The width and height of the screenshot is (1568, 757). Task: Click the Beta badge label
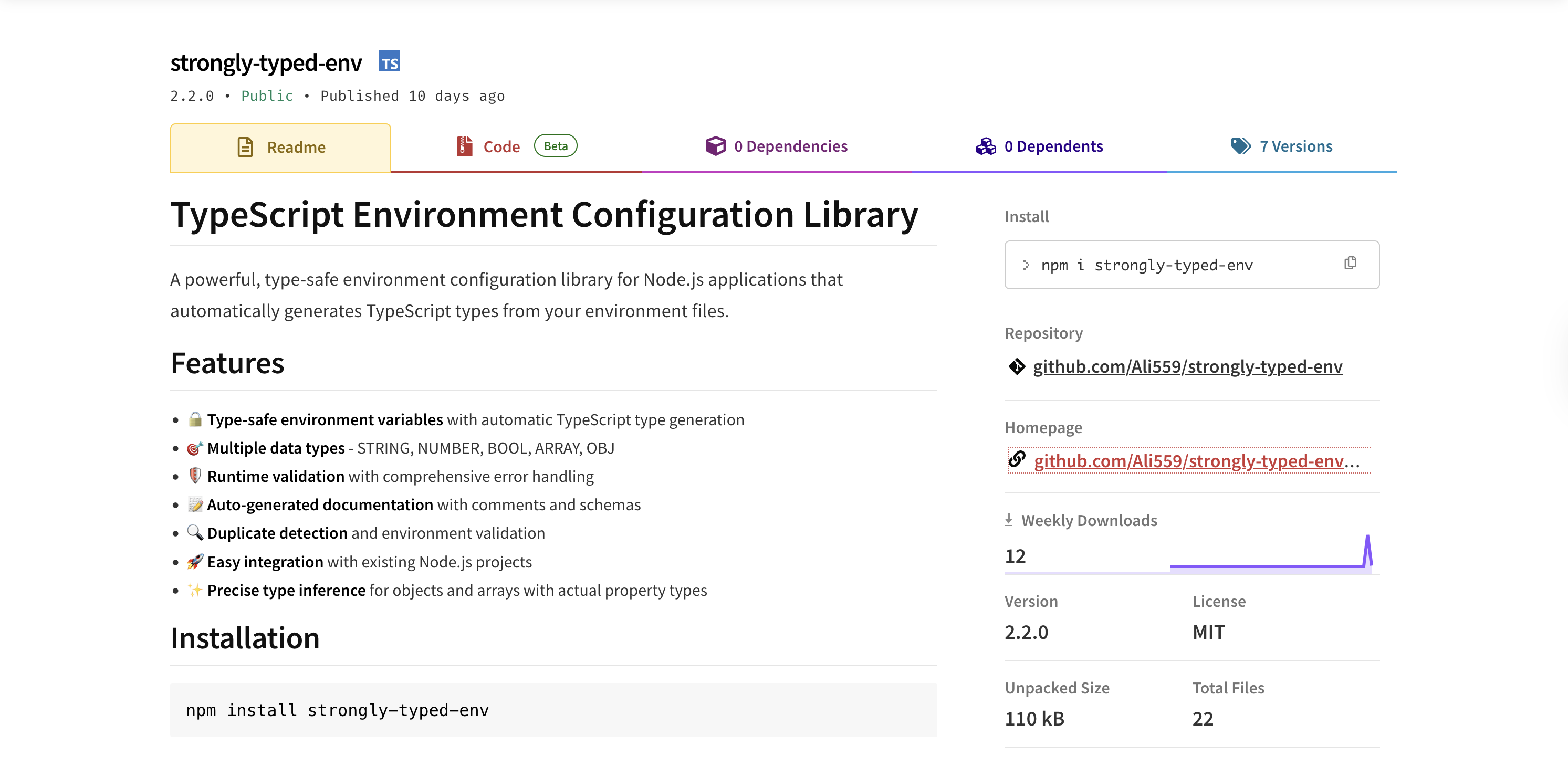click(x=555, y=146)
